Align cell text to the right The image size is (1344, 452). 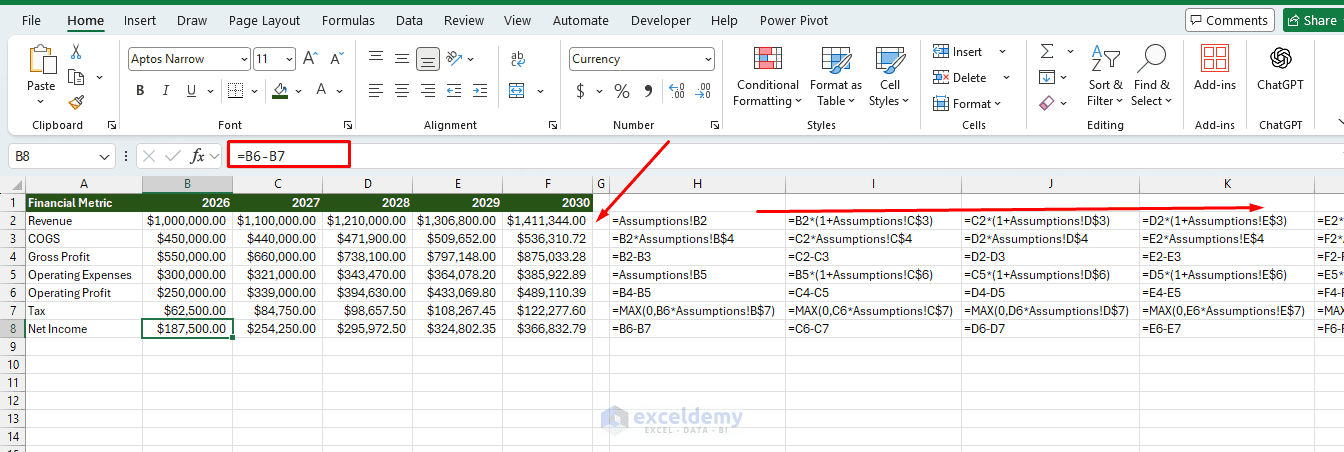point(428,91)
